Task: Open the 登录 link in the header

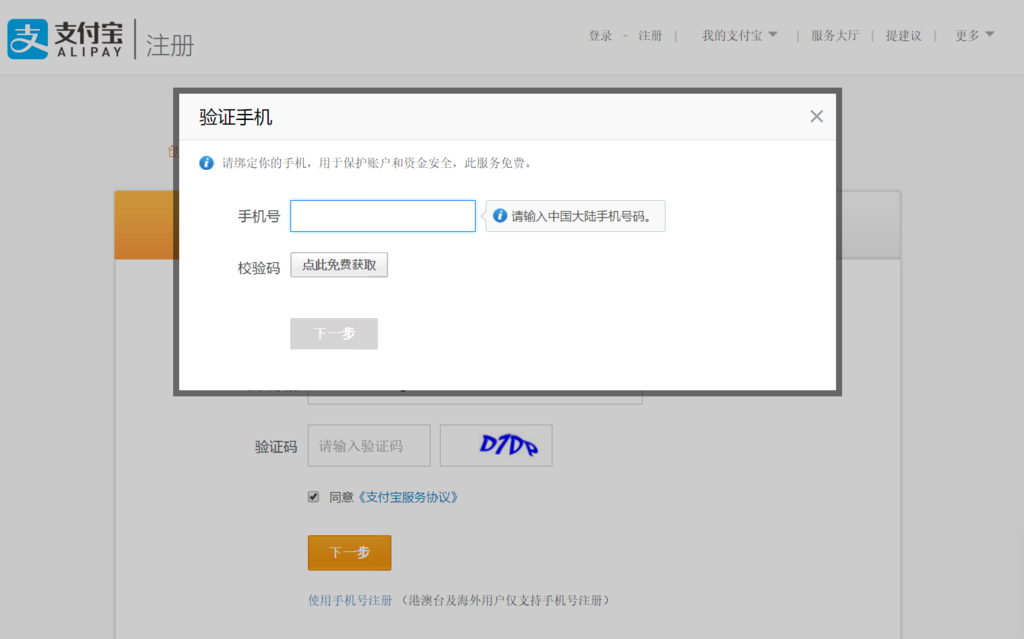Action: pos(600,36)
